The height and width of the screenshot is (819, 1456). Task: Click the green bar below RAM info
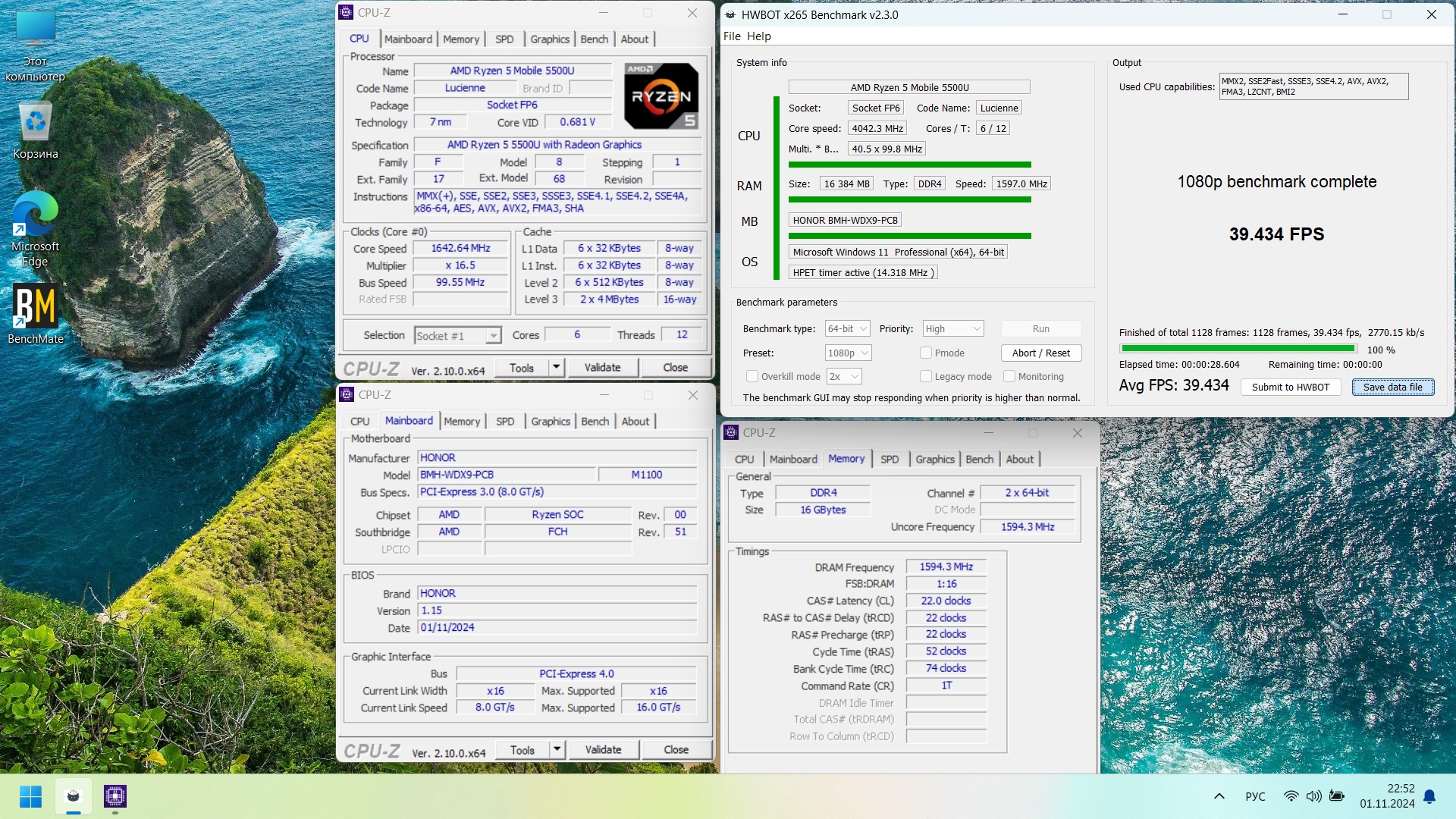[910, 199]
